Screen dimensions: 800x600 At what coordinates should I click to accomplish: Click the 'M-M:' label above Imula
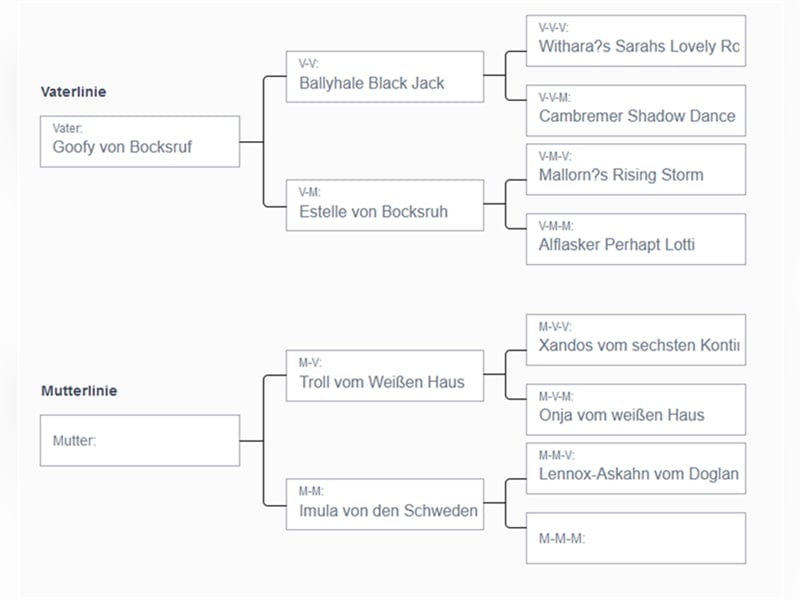(309, 492)
